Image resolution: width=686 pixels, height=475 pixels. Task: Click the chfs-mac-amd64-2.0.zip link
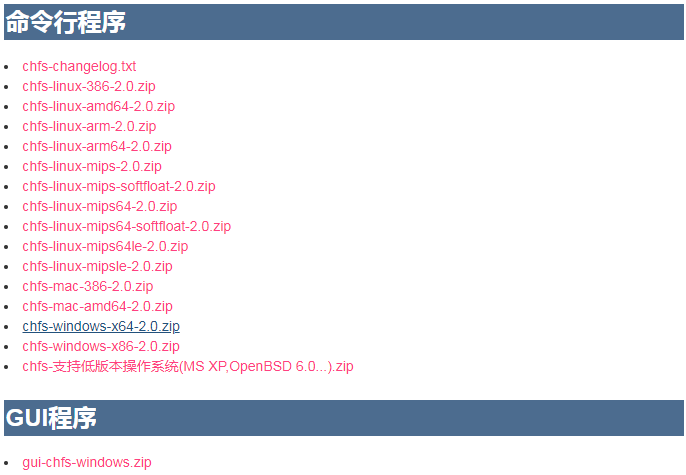coord(97,307)
